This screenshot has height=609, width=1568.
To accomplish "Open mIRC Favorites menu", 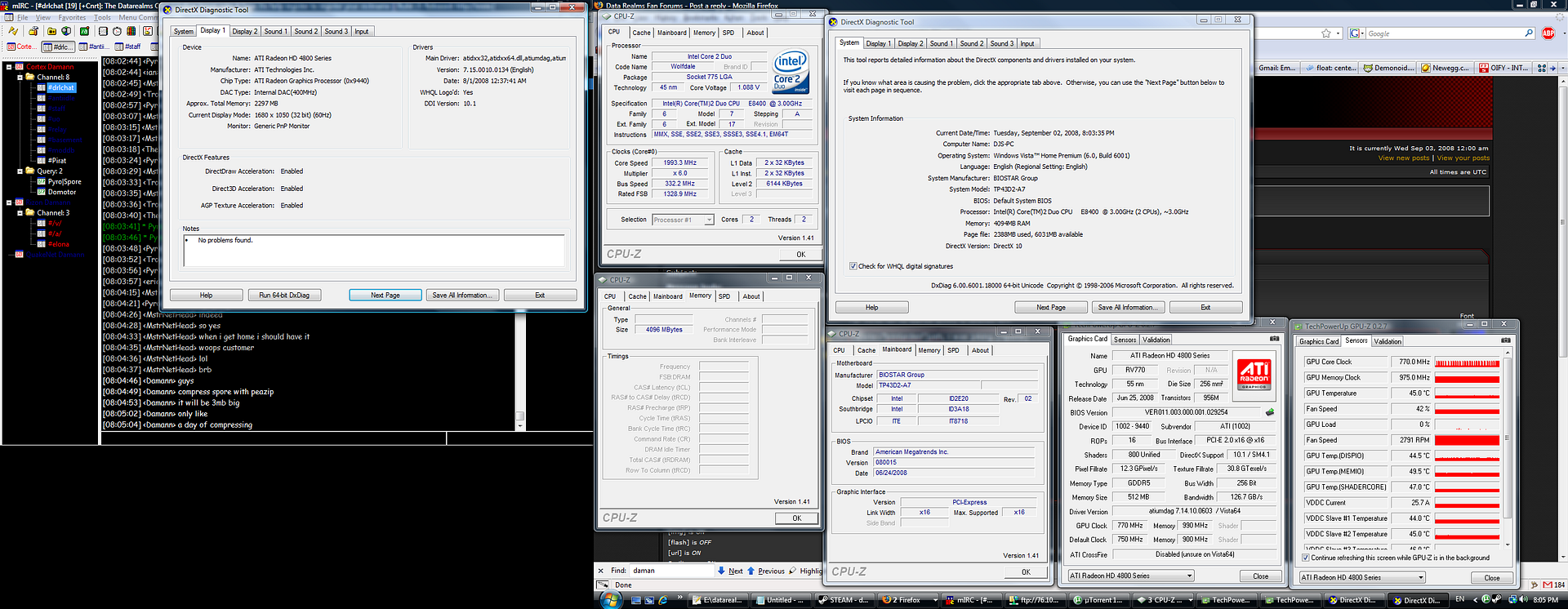I will [x=72, y=17].
